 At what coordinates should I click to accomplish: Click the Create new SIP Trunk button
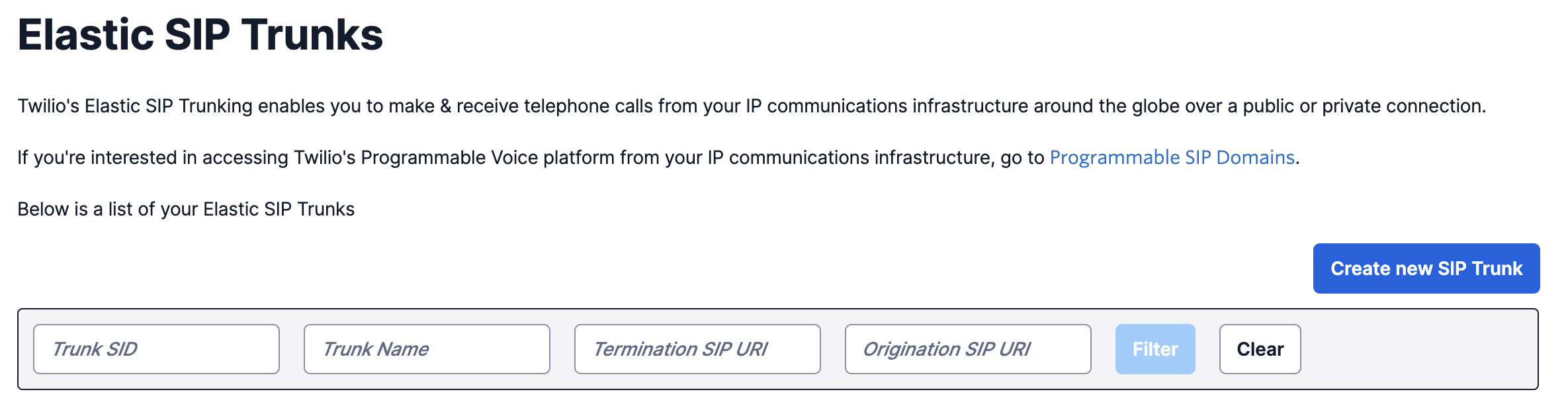pyautogui.click(x=1426, y=268)
